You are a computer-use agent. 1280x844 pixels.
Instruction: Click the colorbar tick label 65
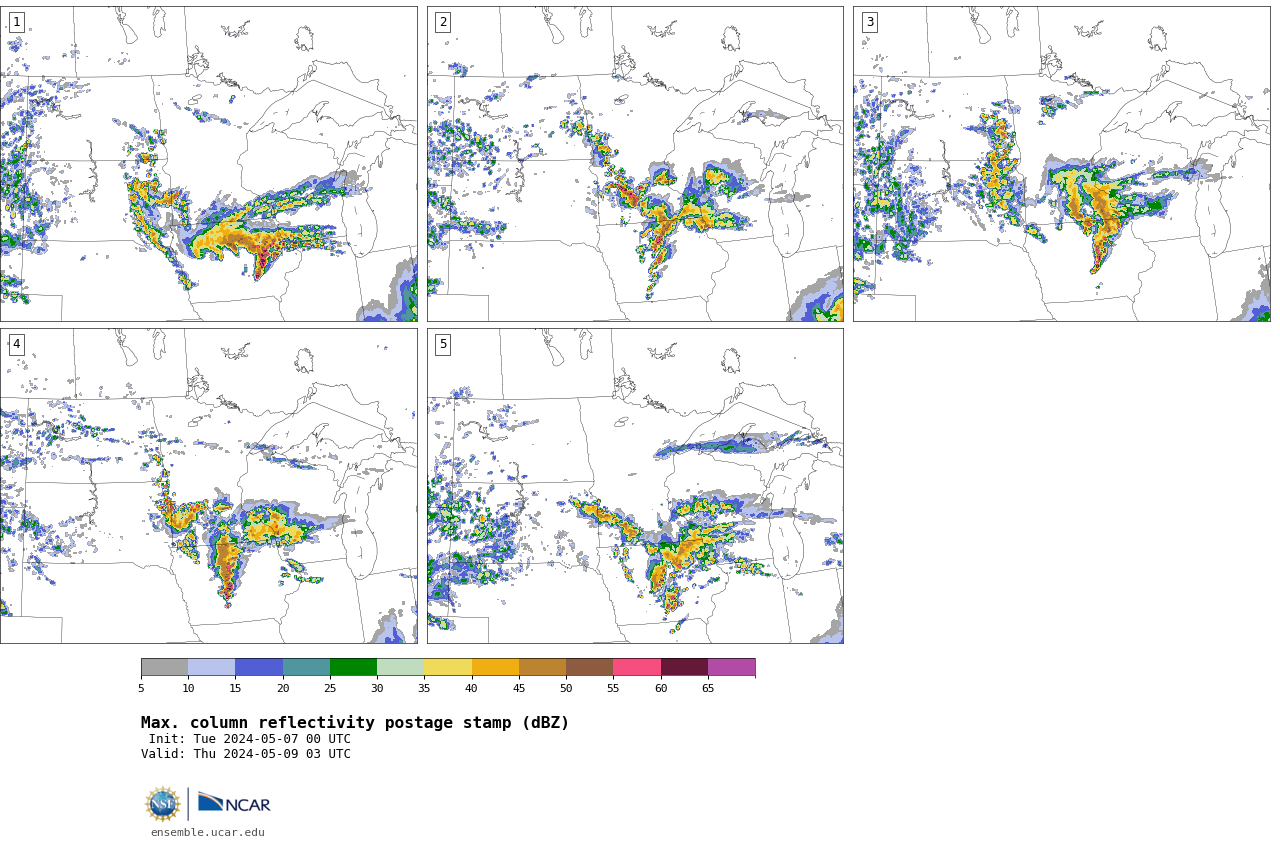pos(708,688)
